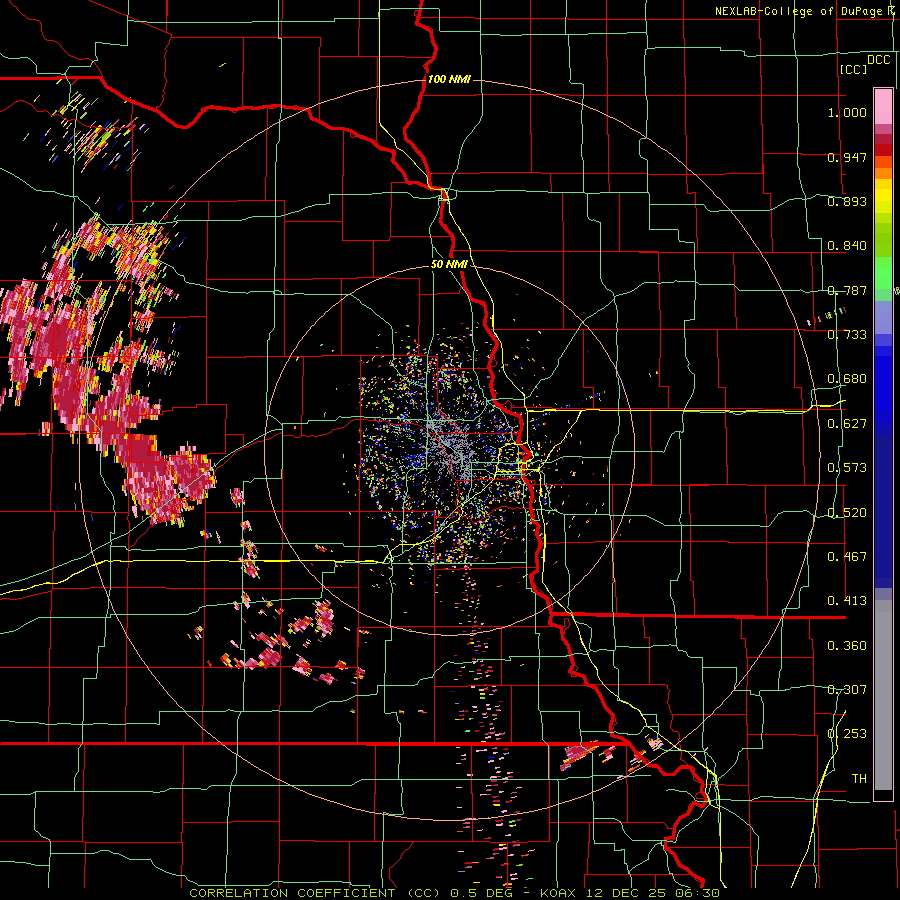Image resolution: width=900 pixels, height=900 pixels.
Task: Click the 100 NMI range ring label
Action: pos(449,79)
